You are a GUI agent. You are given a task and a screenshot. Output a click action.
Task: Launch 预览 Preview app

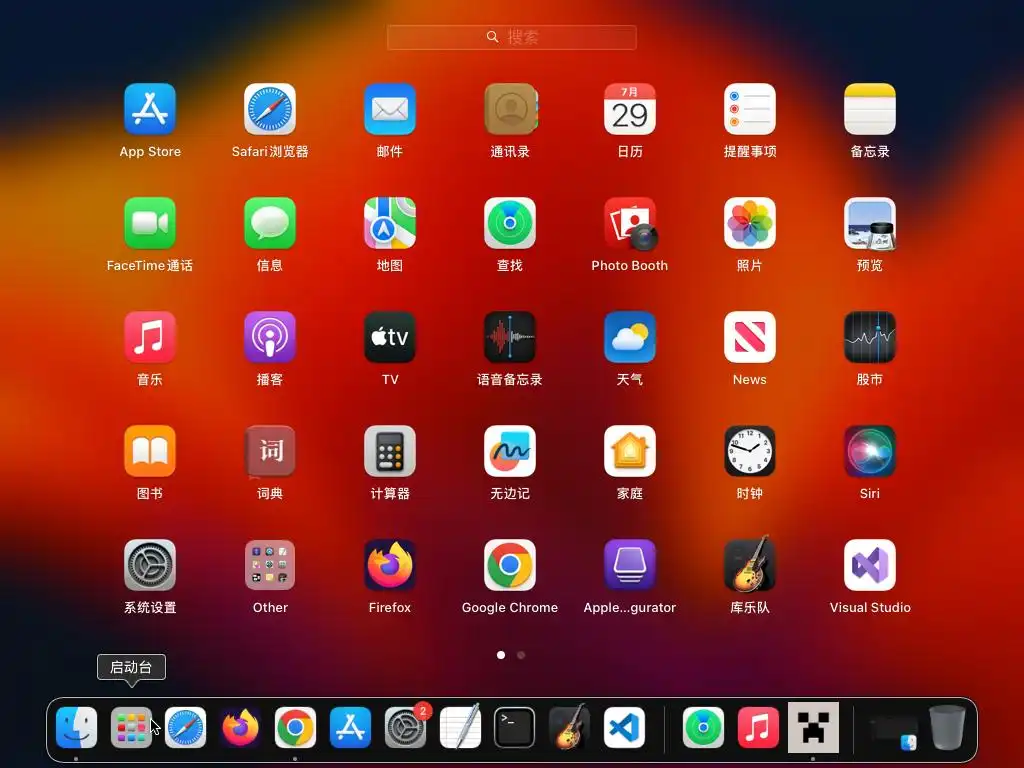[870, 223]
